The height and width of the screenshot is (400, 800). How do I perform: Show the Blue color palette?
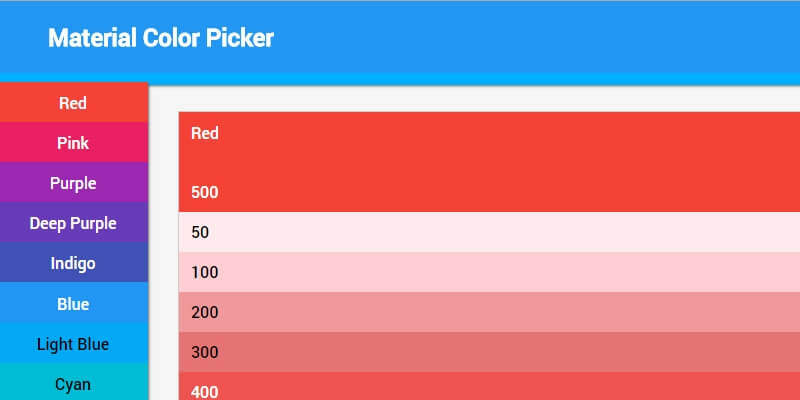(73, 304)
